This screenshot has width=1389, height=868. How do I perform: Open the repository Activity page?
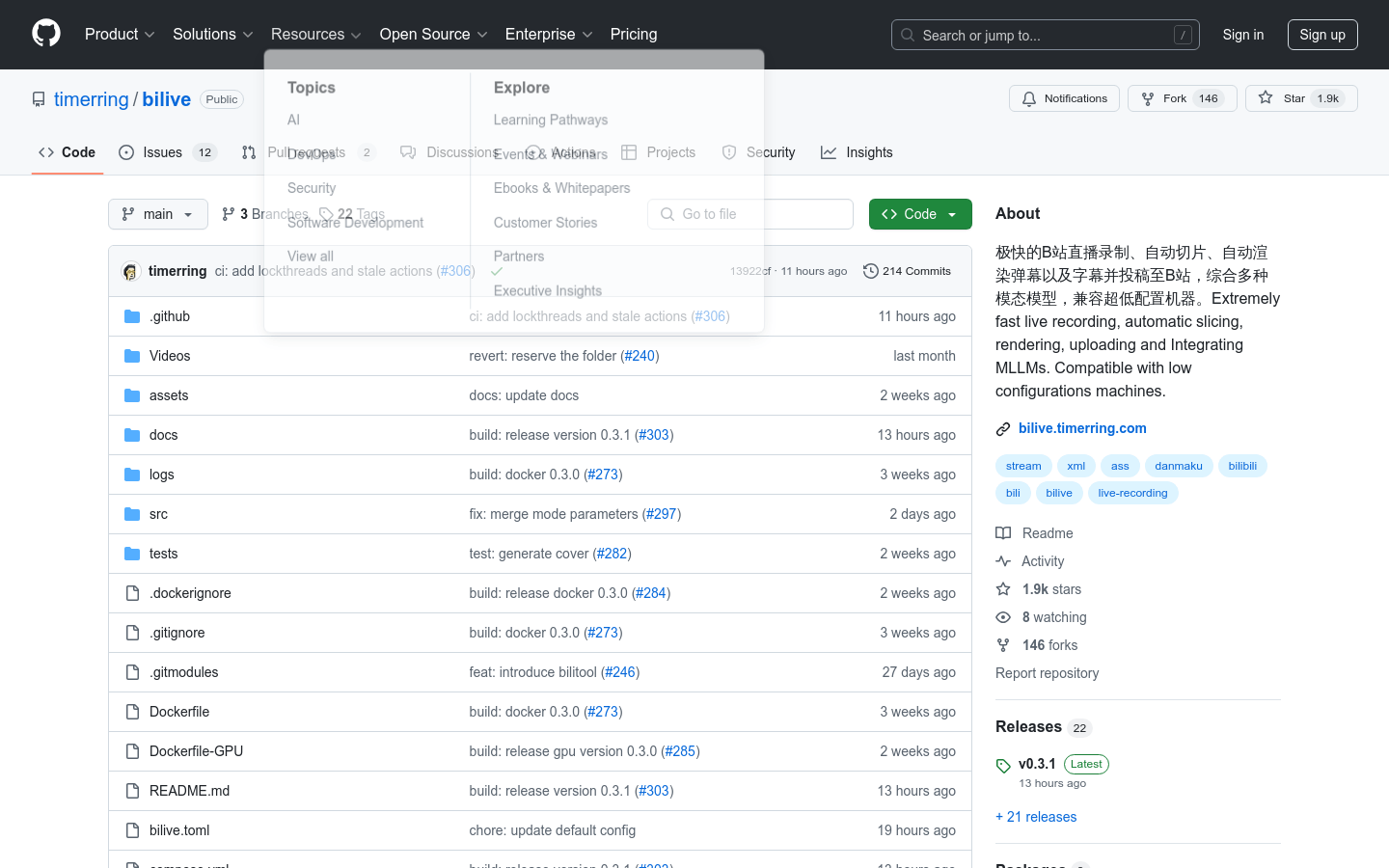1031,561
